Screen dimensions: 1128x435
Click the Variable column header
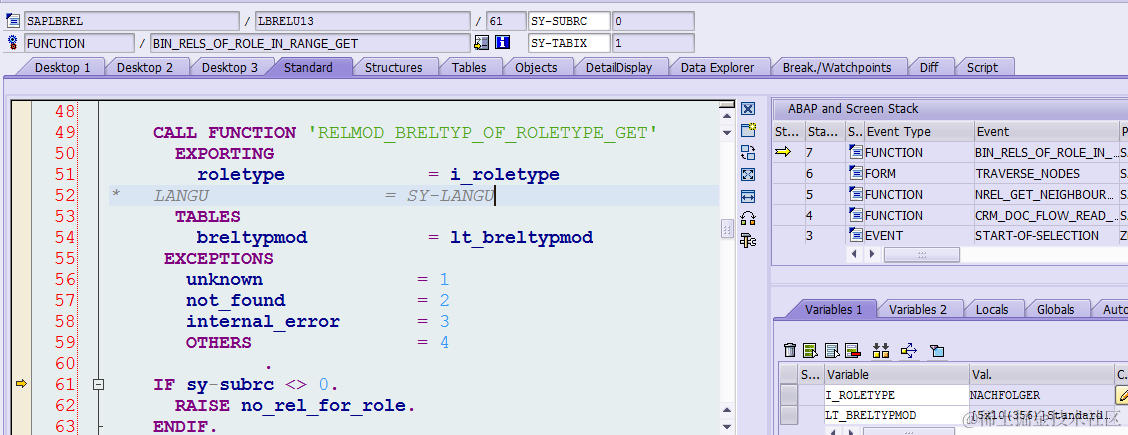tap(896, 375)
